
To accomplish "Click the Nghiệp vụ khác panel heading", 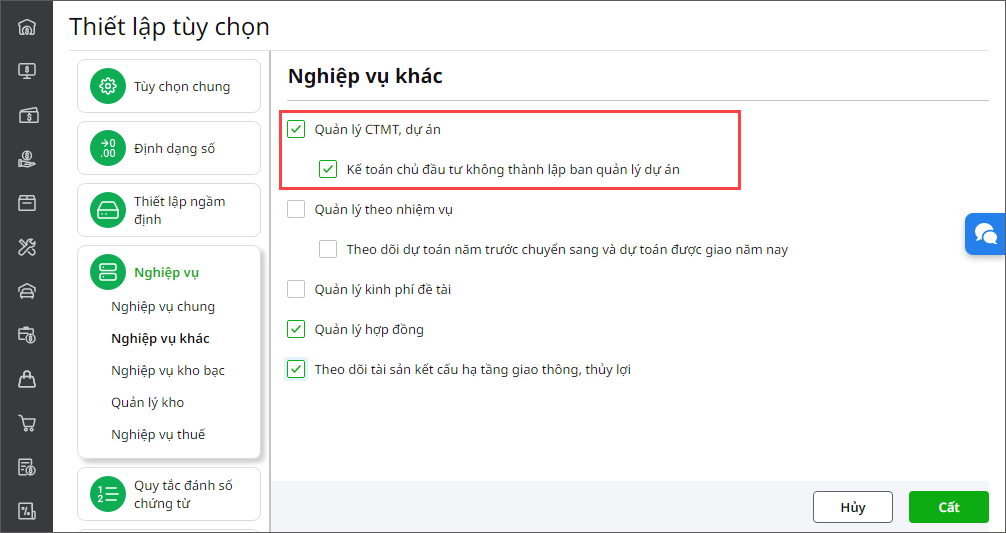I will 365,76.
